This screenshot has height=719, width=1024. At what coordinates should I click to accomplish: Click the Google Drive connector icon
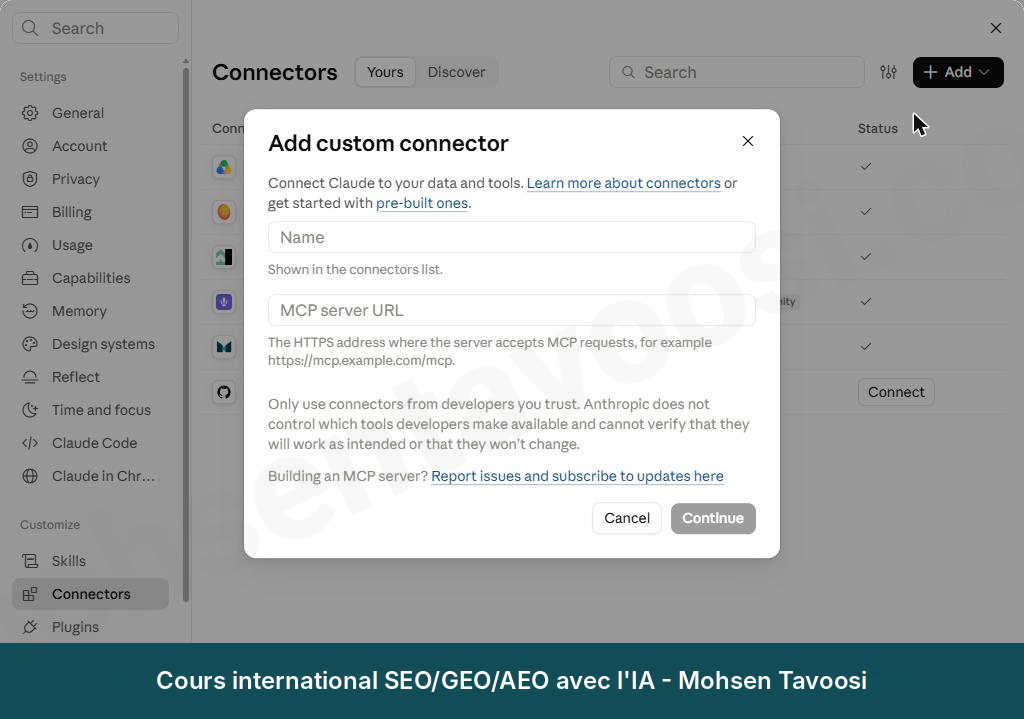point(224,167)
